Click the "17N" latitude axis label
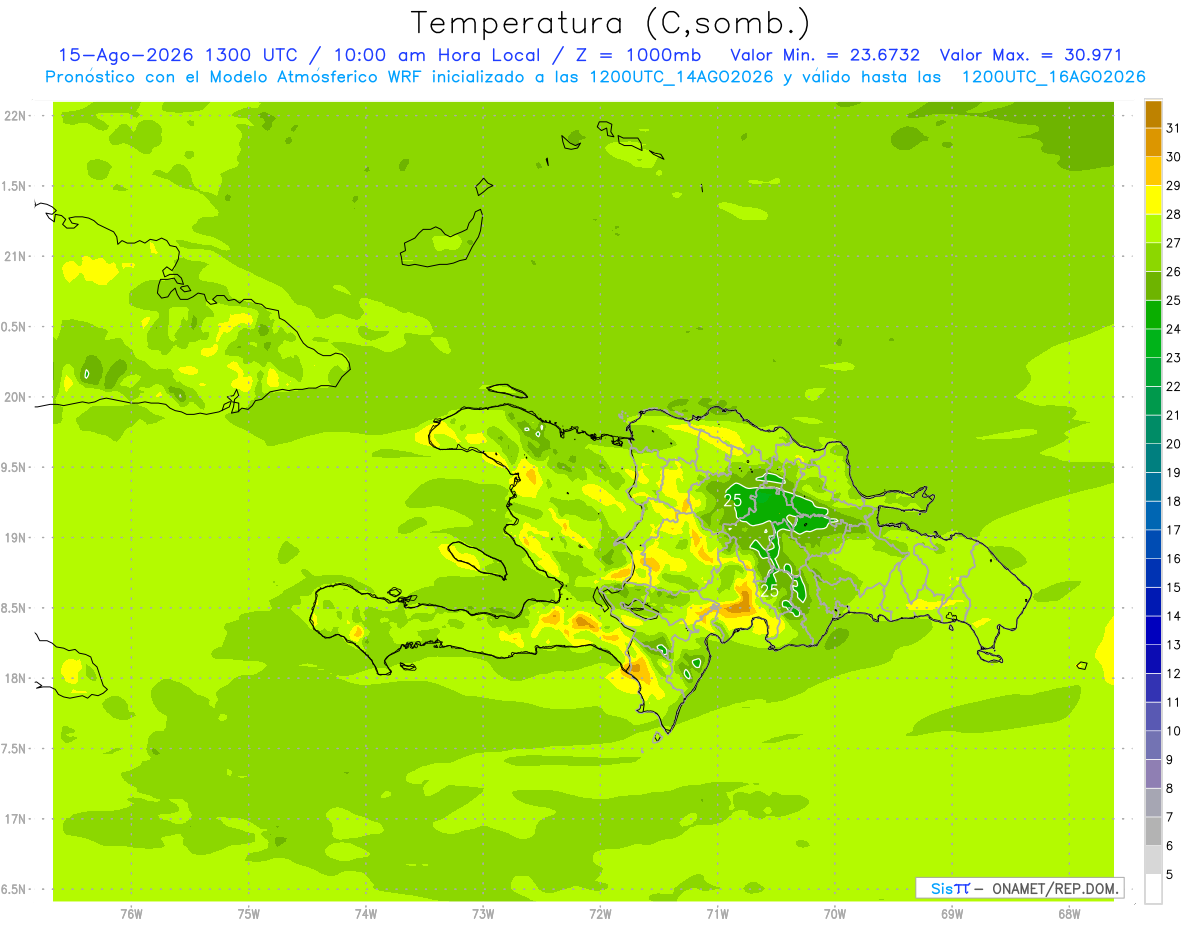Screen dimensions: 1200x927 pos(15,819)
